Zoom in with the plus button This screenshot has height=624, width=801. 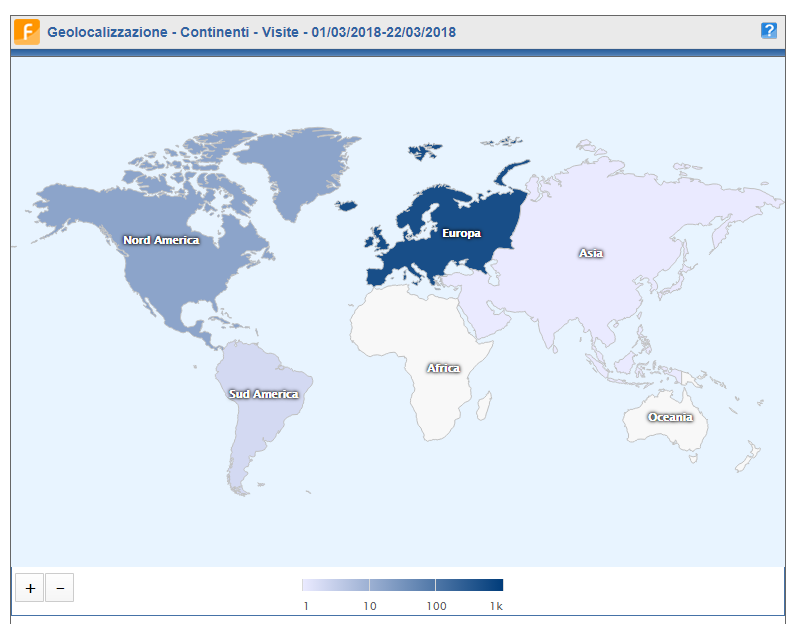(30, 588)
